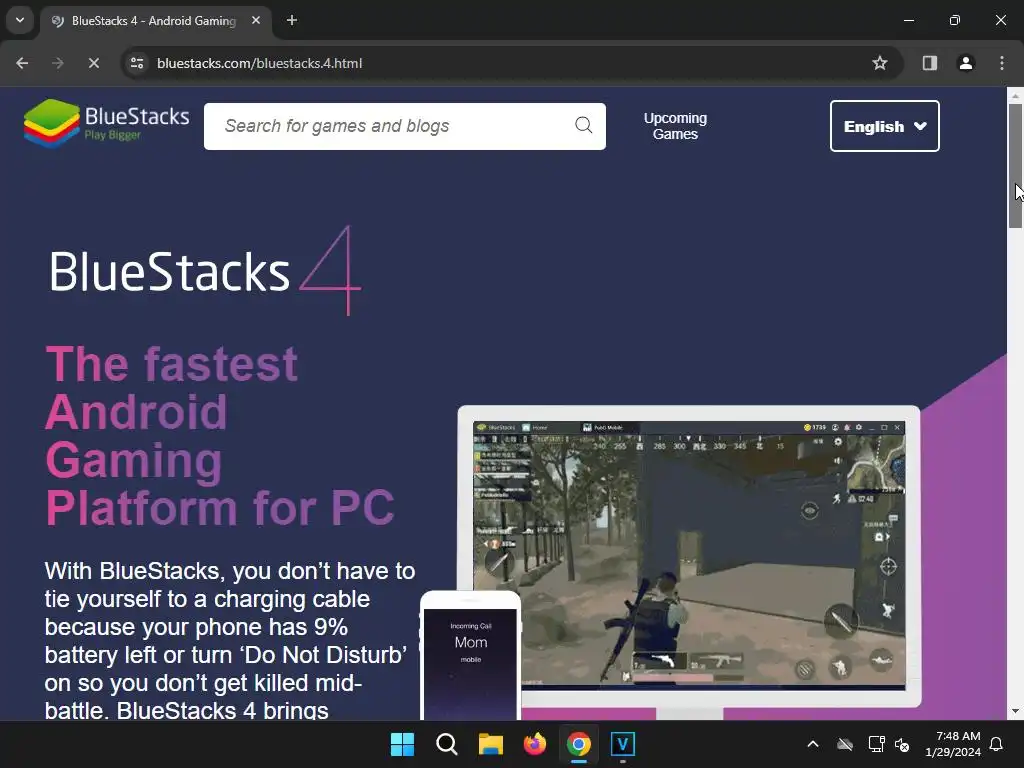Image resolution: width=1024 pixels, height=768 pixels.
Task: Focus the 'Search for games and blogs' field
Action: point(404,126)
